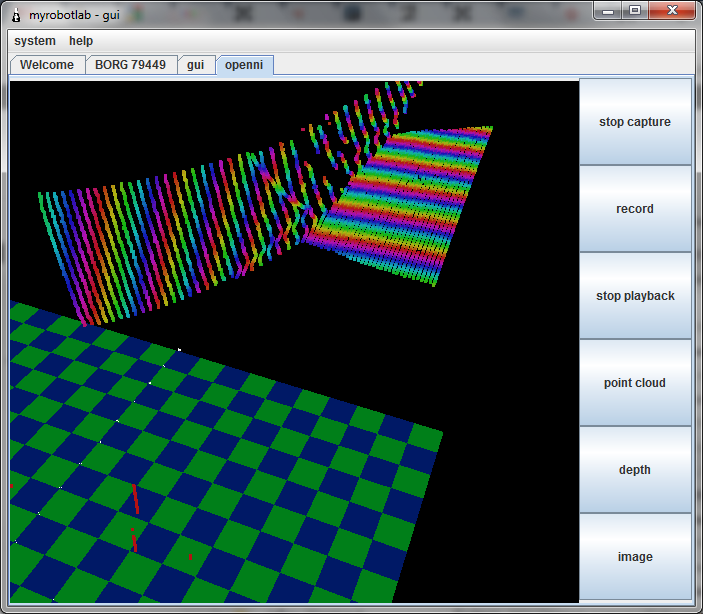Switch to the Welcome tab
Image resolution: width=703 pixels, height=614 pixels.
coord(47,65)
